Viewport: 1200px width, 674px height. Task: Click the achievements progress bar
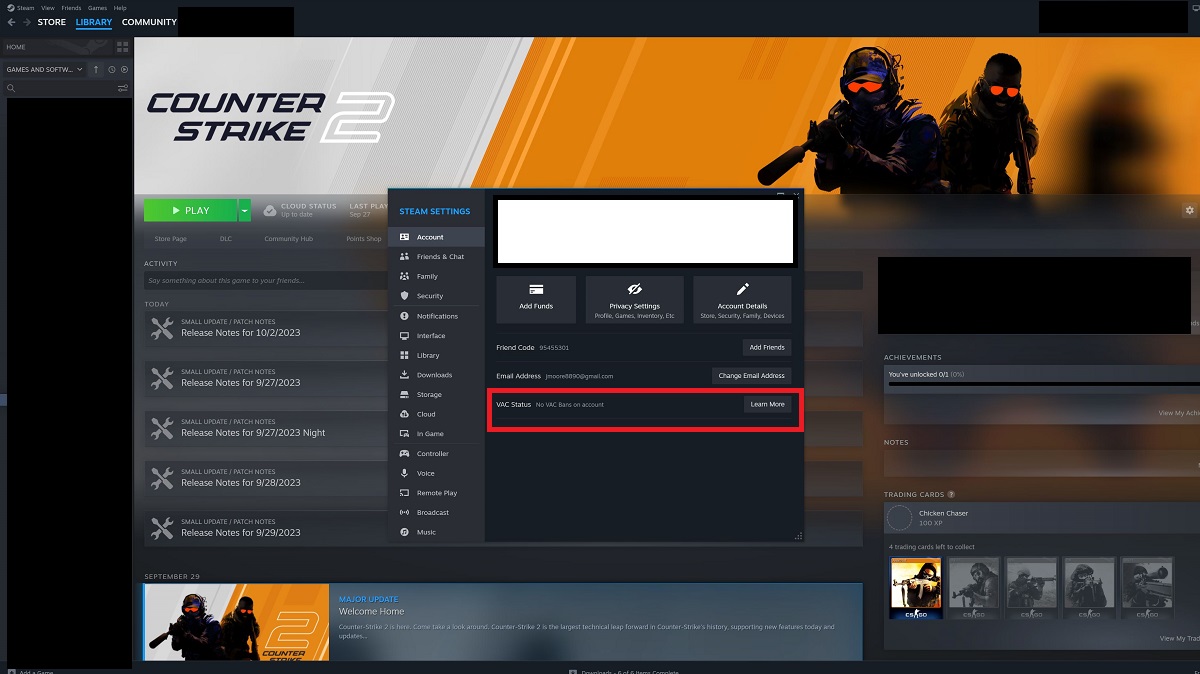(x=1040, y=382)
